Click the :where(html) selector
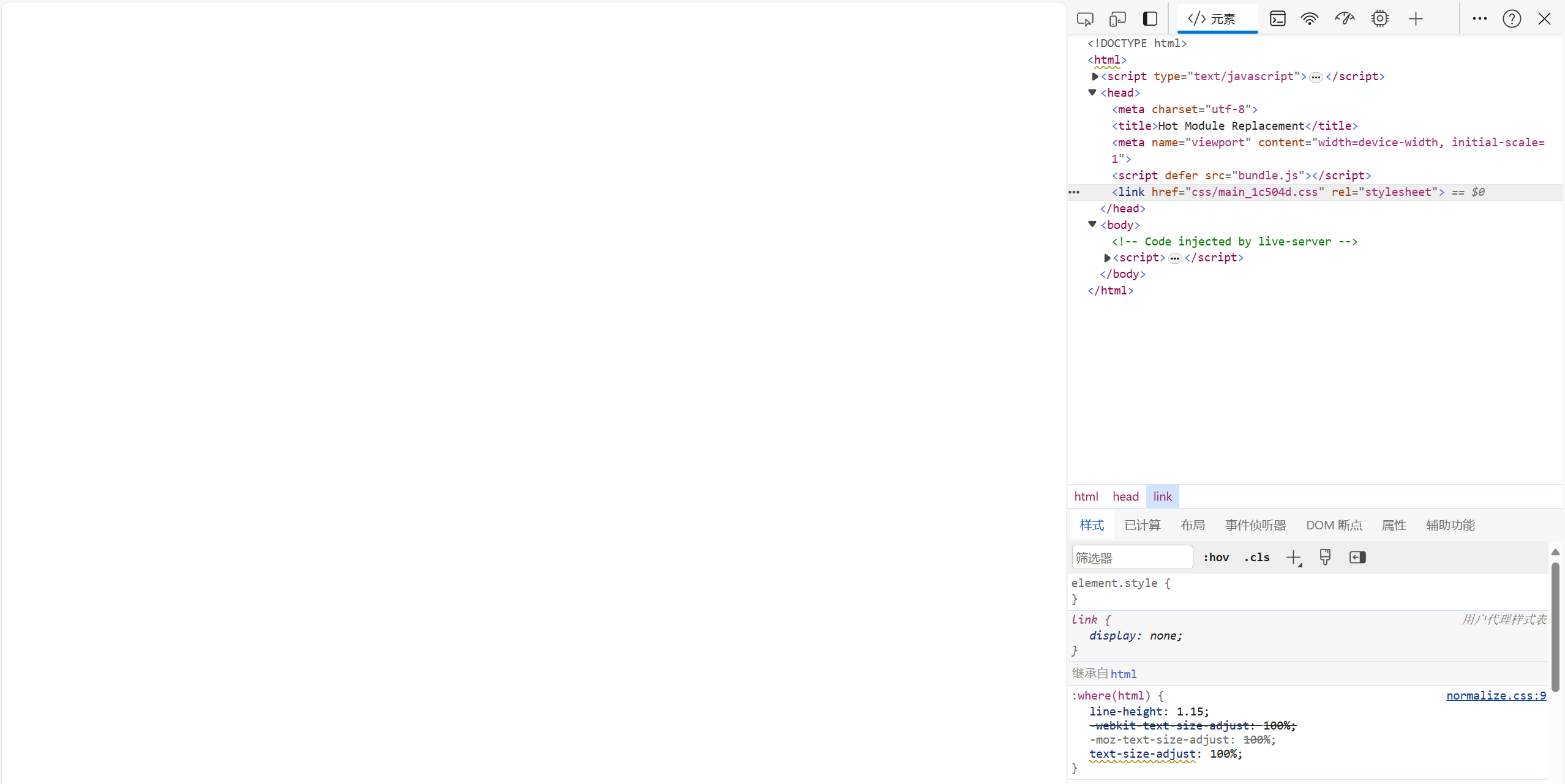This screenshot has width=1565, height=784. coord(1111,696)
